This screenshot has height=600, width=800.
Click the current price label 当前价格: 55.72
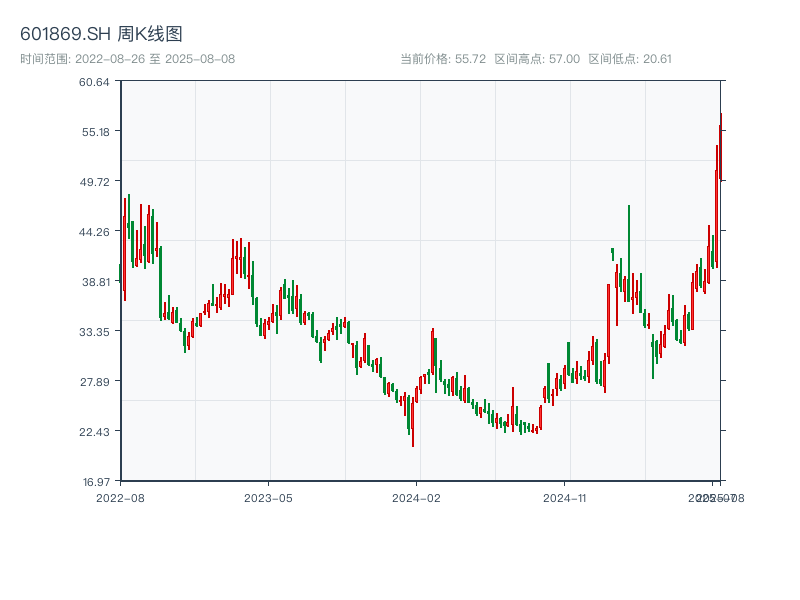(443, 59)
